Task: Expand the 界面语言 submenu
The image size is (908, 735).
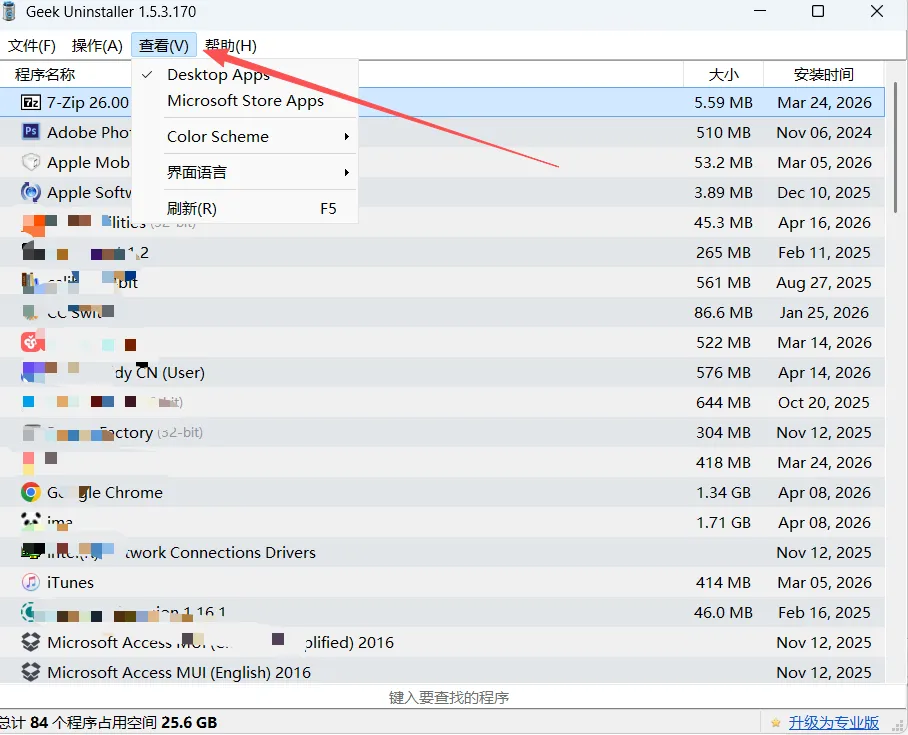Action: coord(245,173)
